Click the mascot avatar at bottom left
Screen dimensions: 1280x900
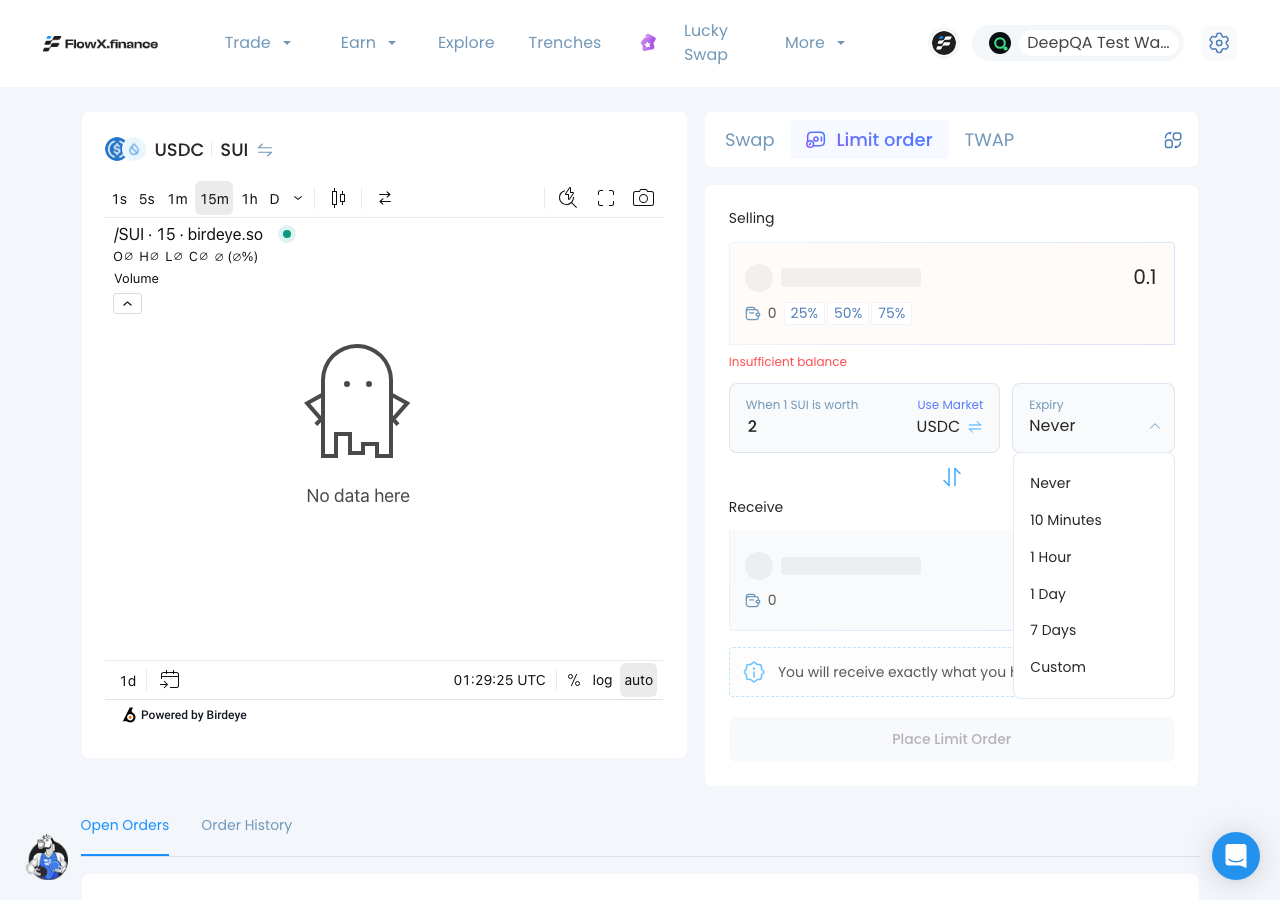pyautogui.click(x=47, y=857)
